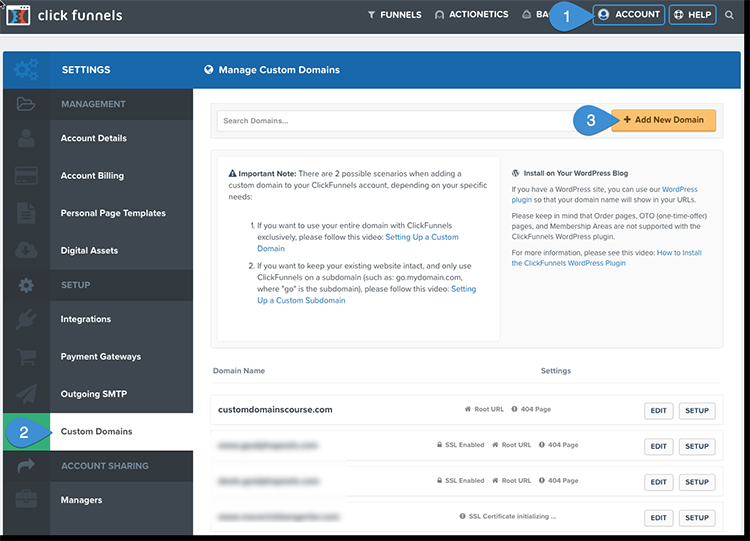750x541 pixels.
Task: Click the Personal Page Templates document icon
Action: [26, 213]
